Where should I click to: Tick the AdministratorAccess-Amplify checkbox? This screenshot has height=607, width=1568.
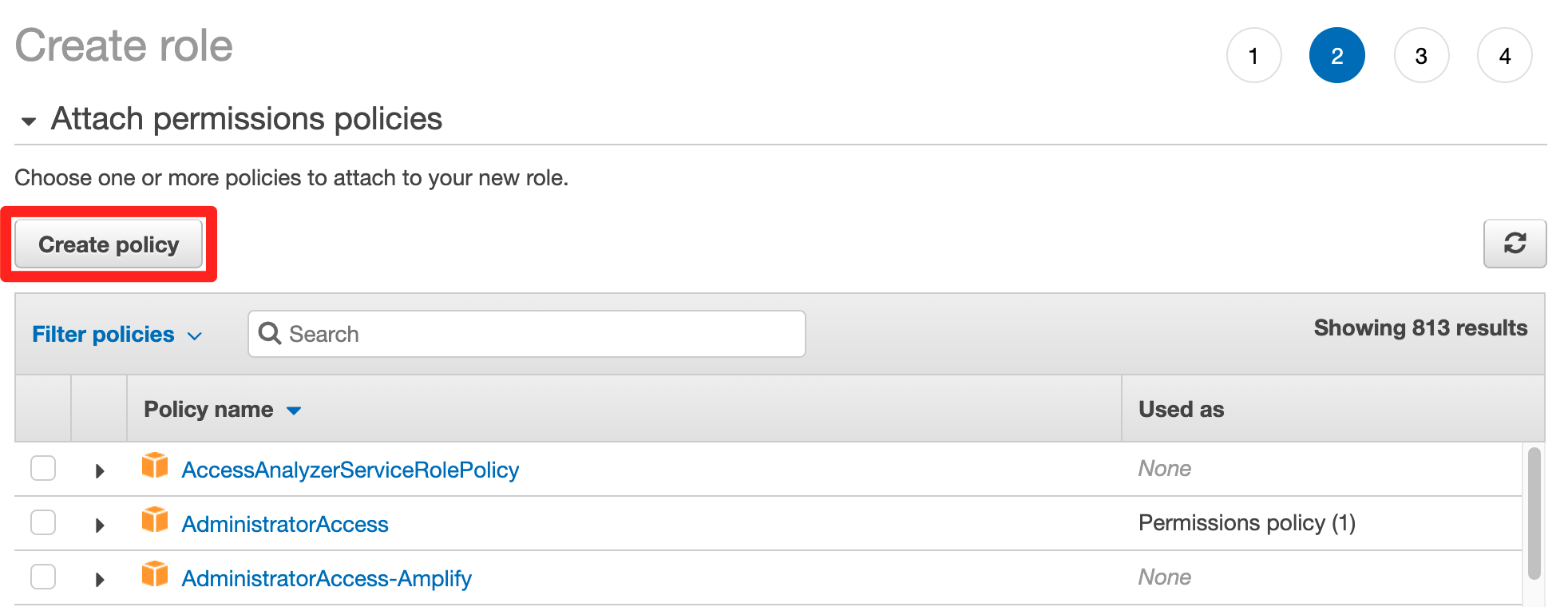(x=43, y=577)
